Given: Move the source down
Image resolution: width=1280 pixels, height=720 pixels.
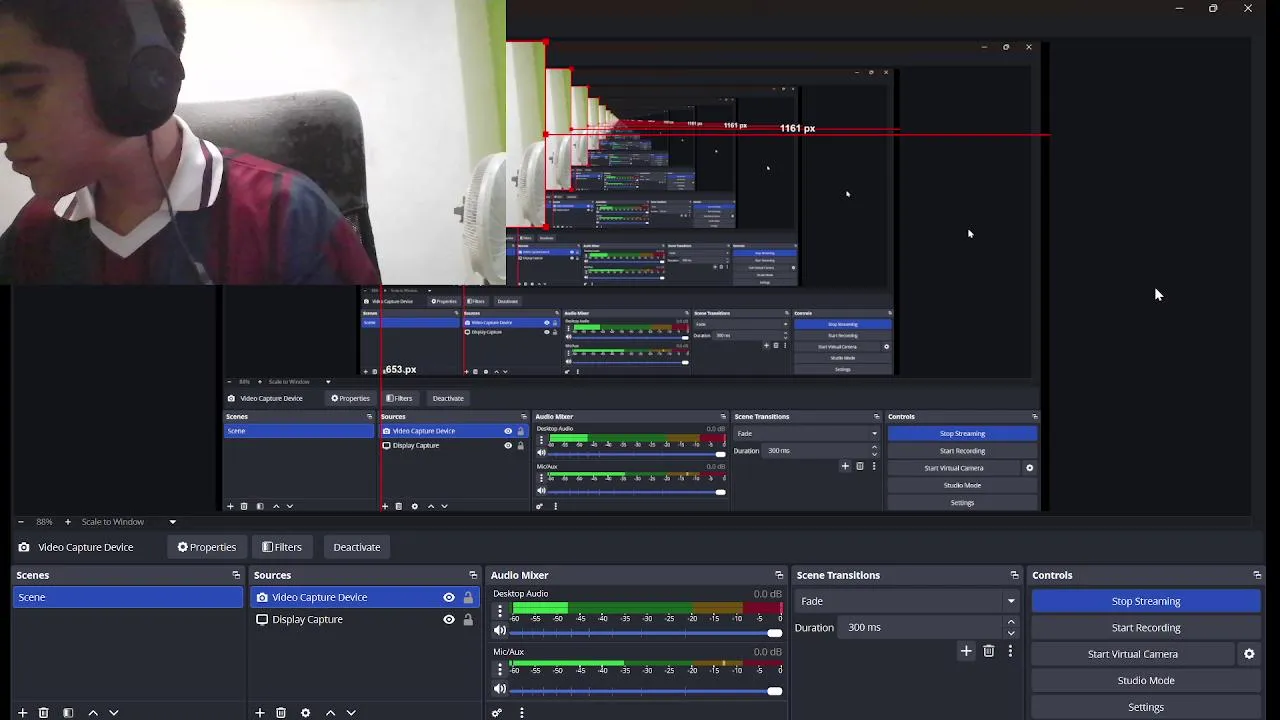Looking at the screenshot, I should point(351,713).
